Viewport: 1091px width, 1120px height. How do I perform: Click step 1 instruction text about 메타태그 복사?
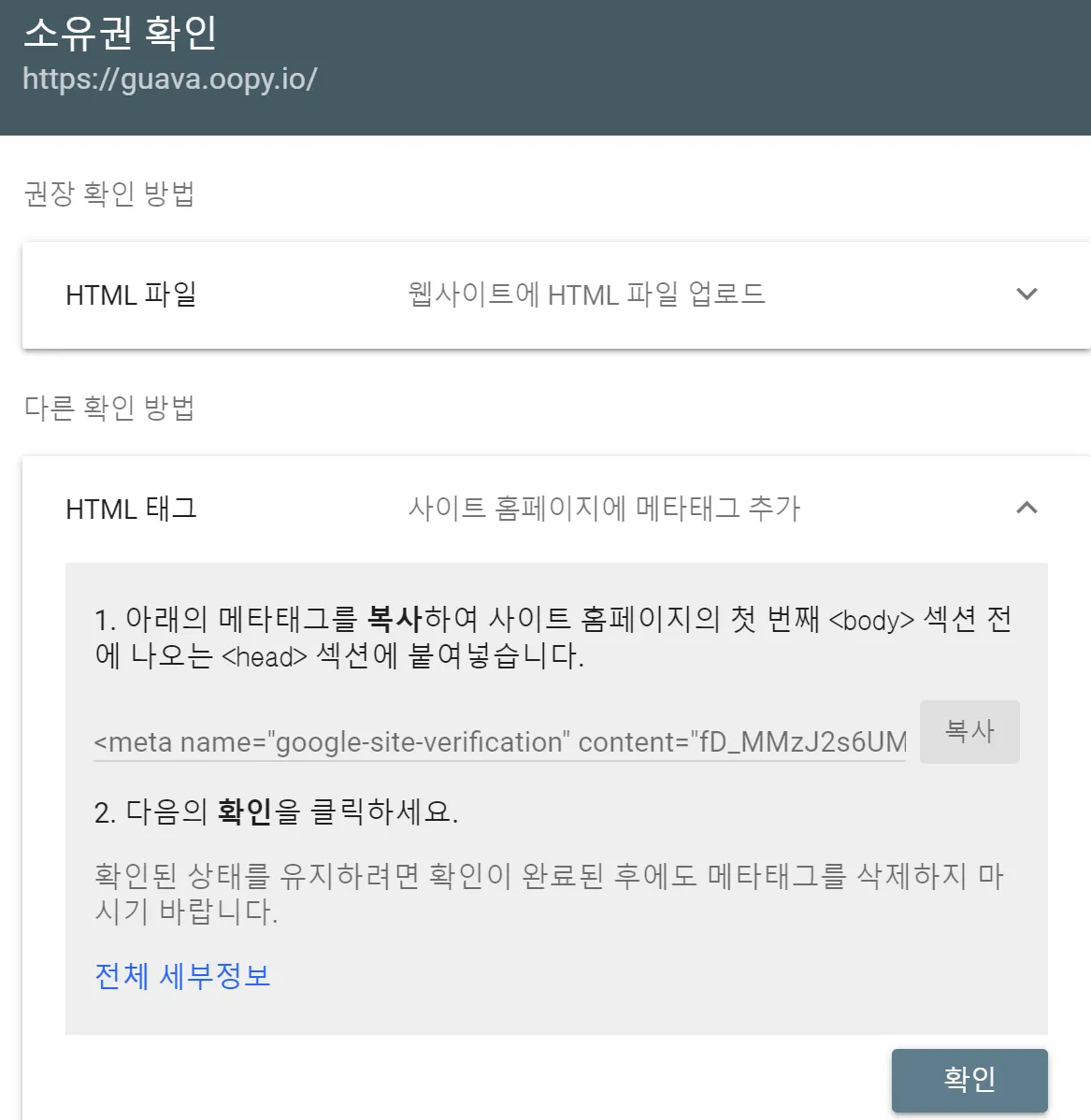point(553,638)
